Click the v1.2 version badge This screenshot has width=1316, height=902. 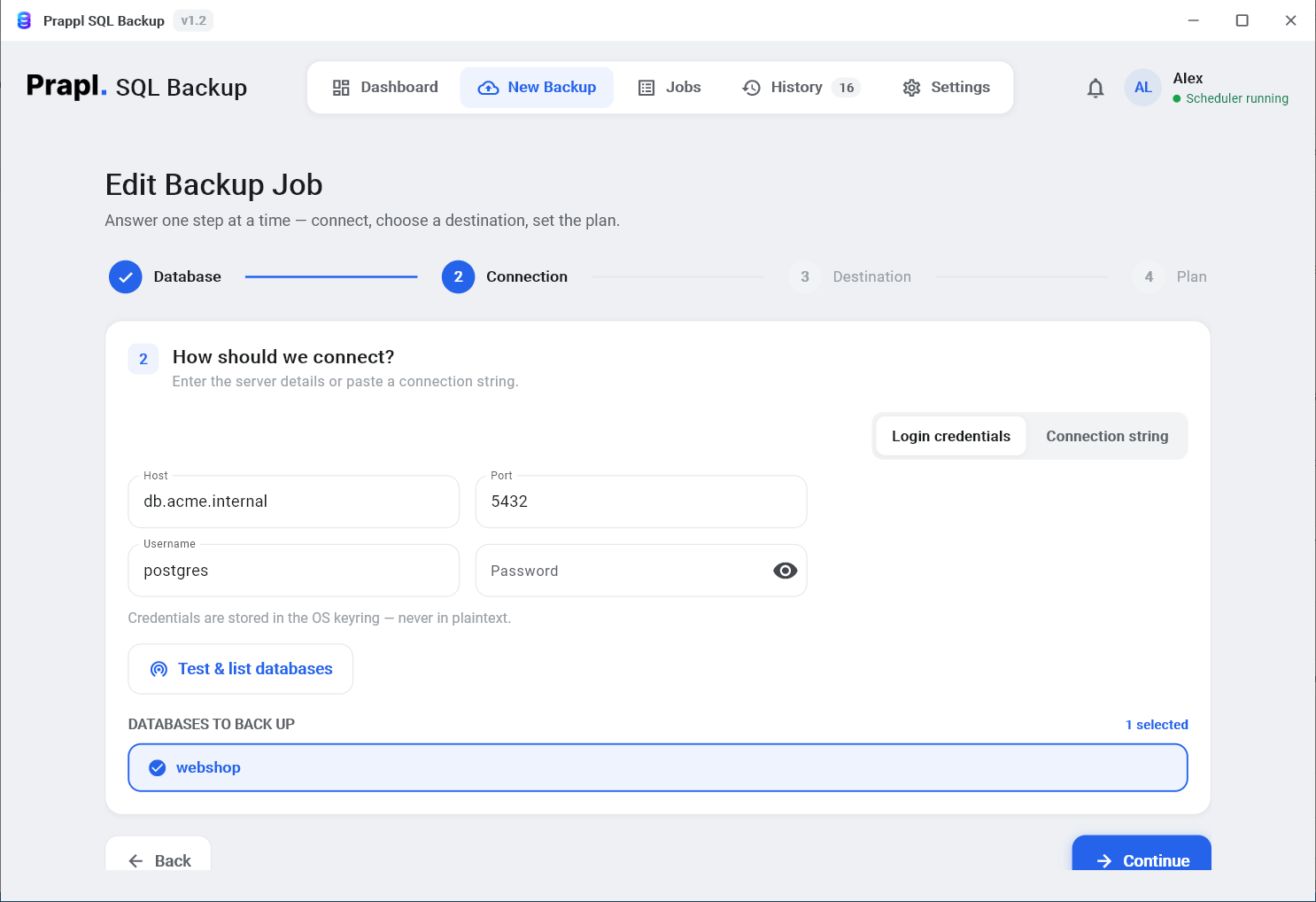tap(193, 20)
